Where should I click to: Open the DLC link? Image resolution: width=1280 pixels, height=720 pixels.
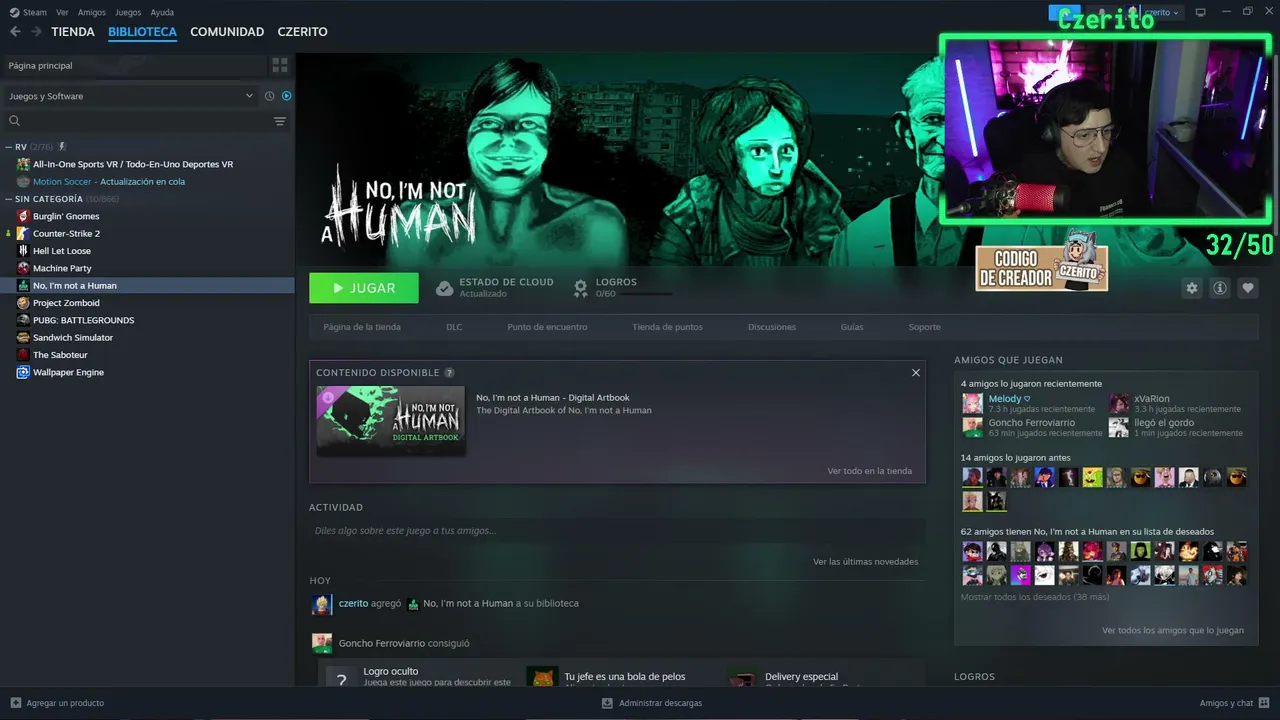click(454, 327)
